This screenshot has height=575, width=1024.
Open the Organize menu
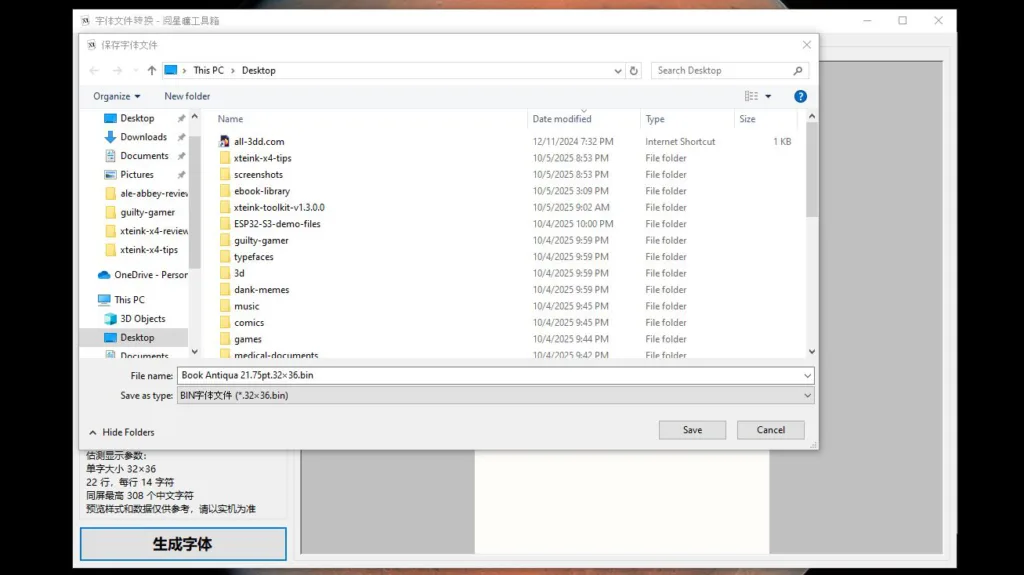coord(116,96)
